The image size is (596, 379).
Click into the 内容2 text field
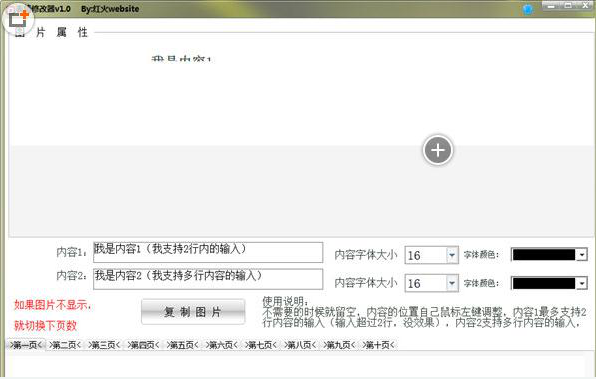pos(208,279)
